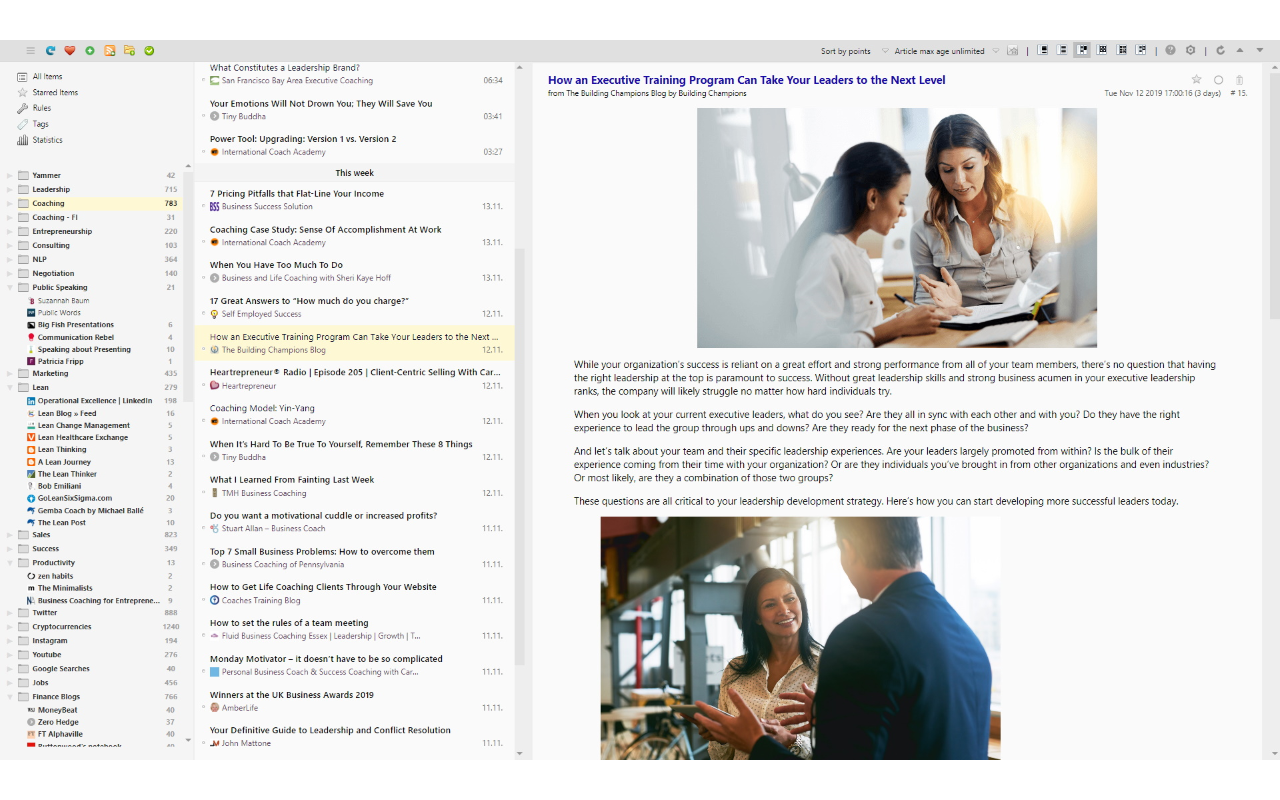Click the image display icon beside max age
This screenshot has width=1280, height=800.
[1013, 51]
